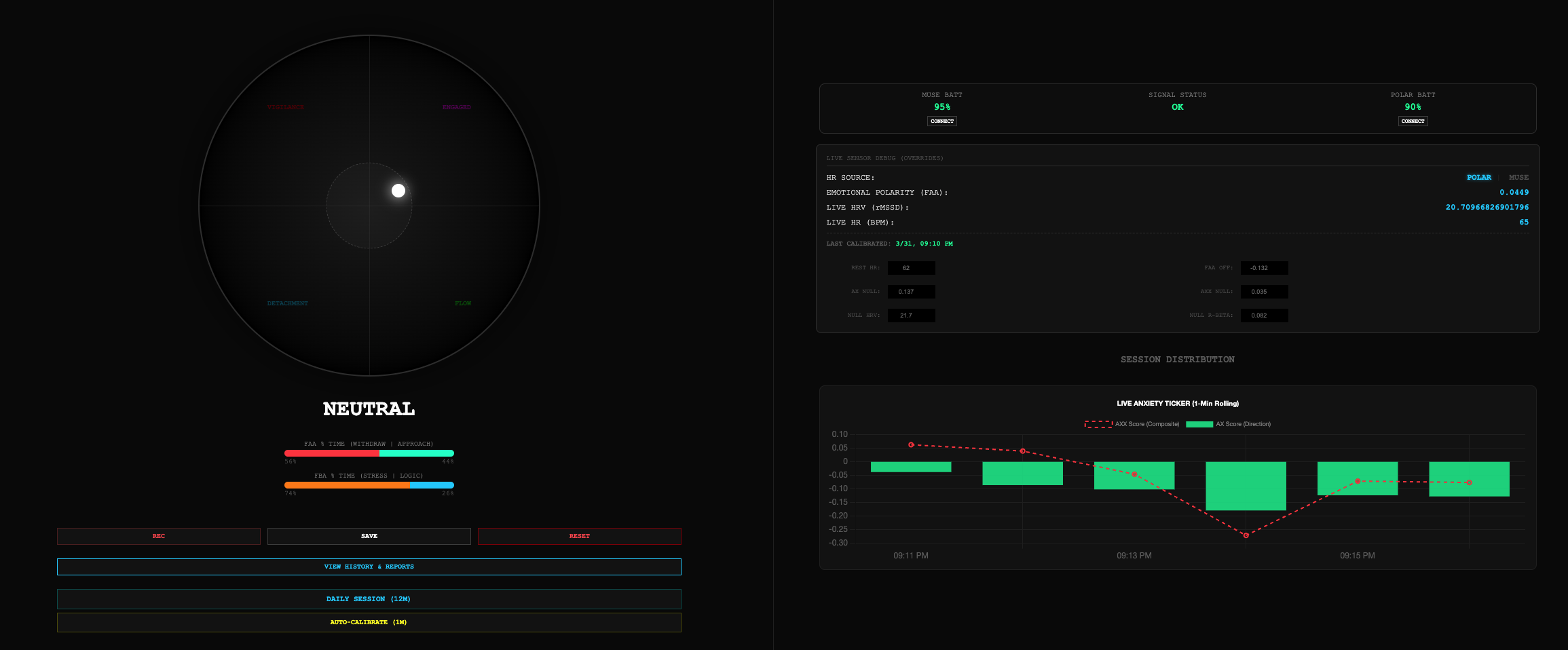Screen dimensions: 1568x650
Task: Select POLAR as HR source
Action: 1479,177
